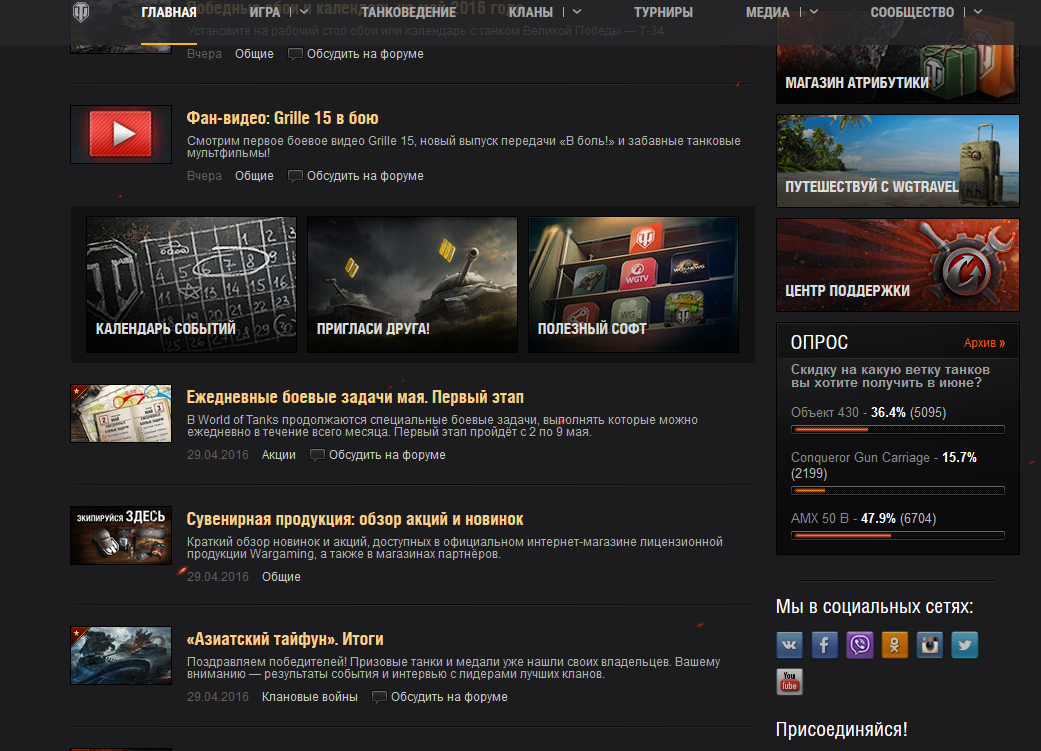Viewport: 1041px width, 751px height.
Task: Open the КАЛЕНДАРЬ СОБЫТИЙ banner
Action: [x=191, y=284]
